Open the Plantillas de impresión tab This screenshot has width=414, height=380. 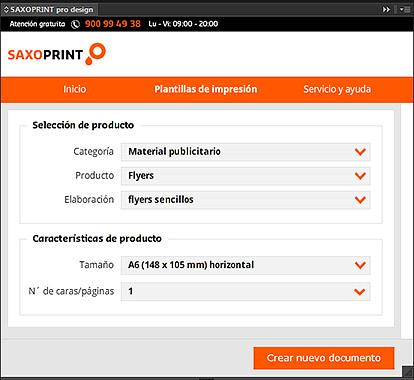point(206,89)
